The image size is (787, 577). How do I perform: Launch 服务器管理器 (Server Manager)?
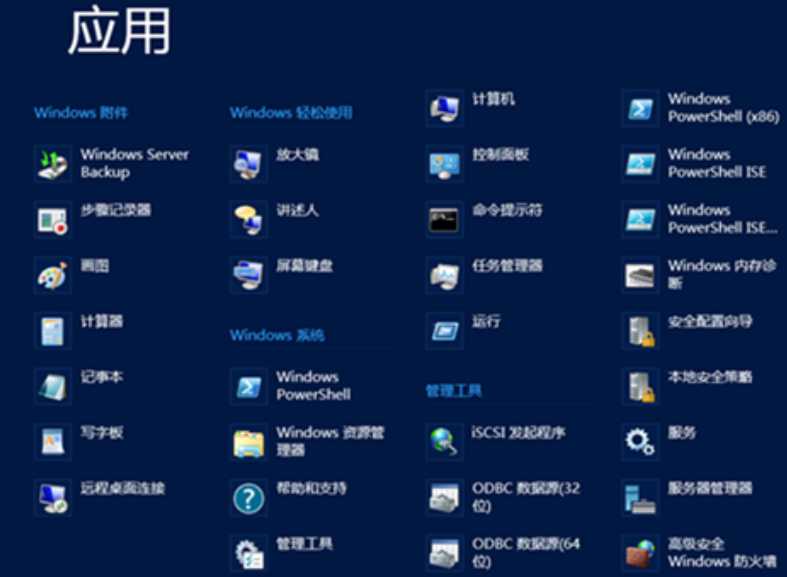point(688,498)
